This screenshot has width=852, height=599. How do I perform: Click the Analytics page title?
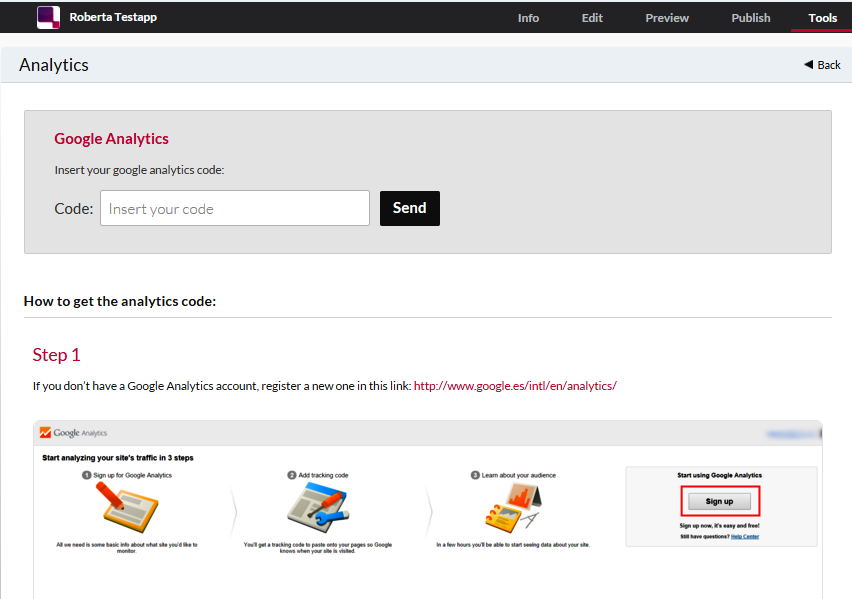[54, 65]
